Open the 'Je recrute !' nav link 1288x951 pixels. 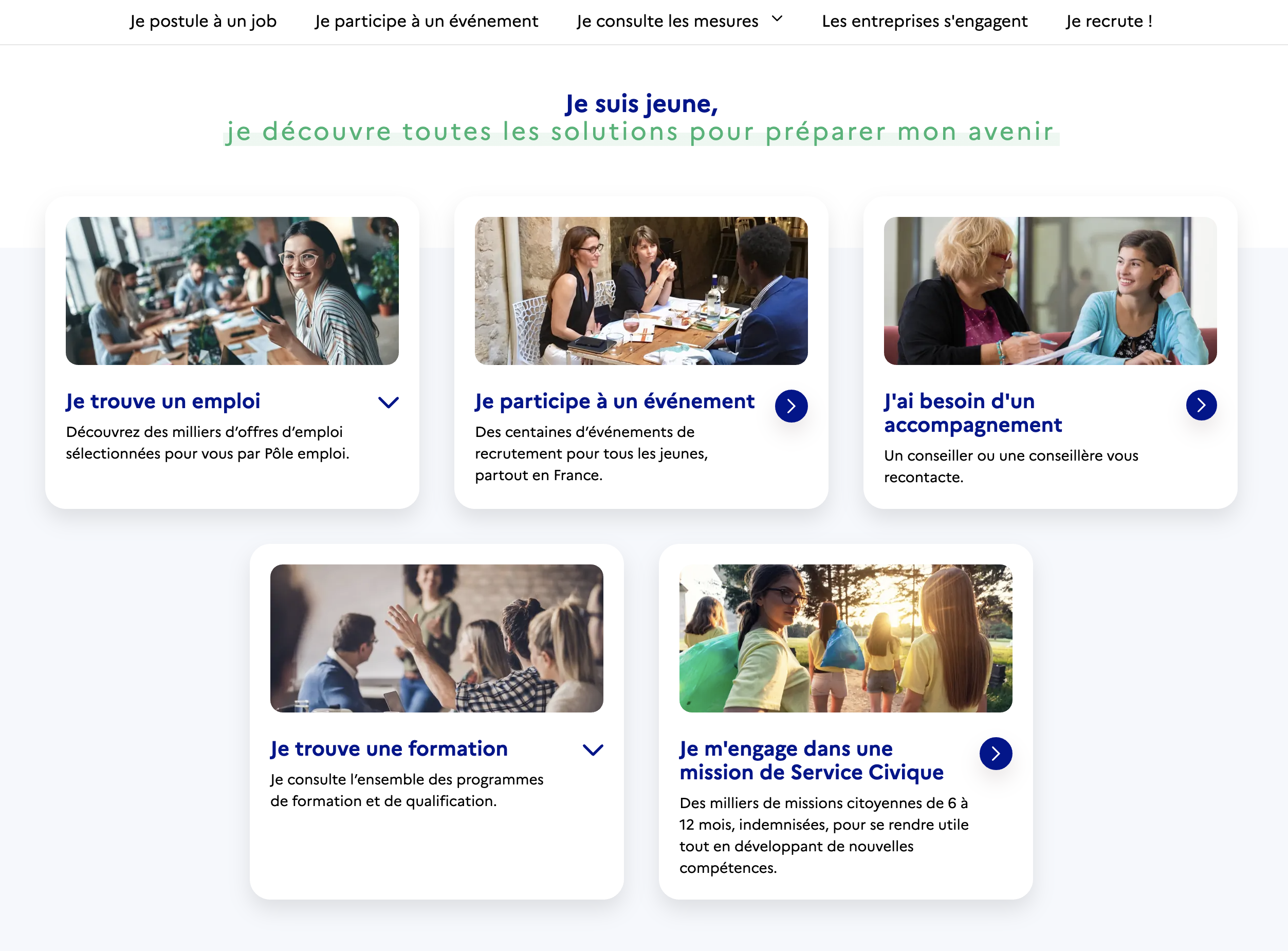[1109, 21]
